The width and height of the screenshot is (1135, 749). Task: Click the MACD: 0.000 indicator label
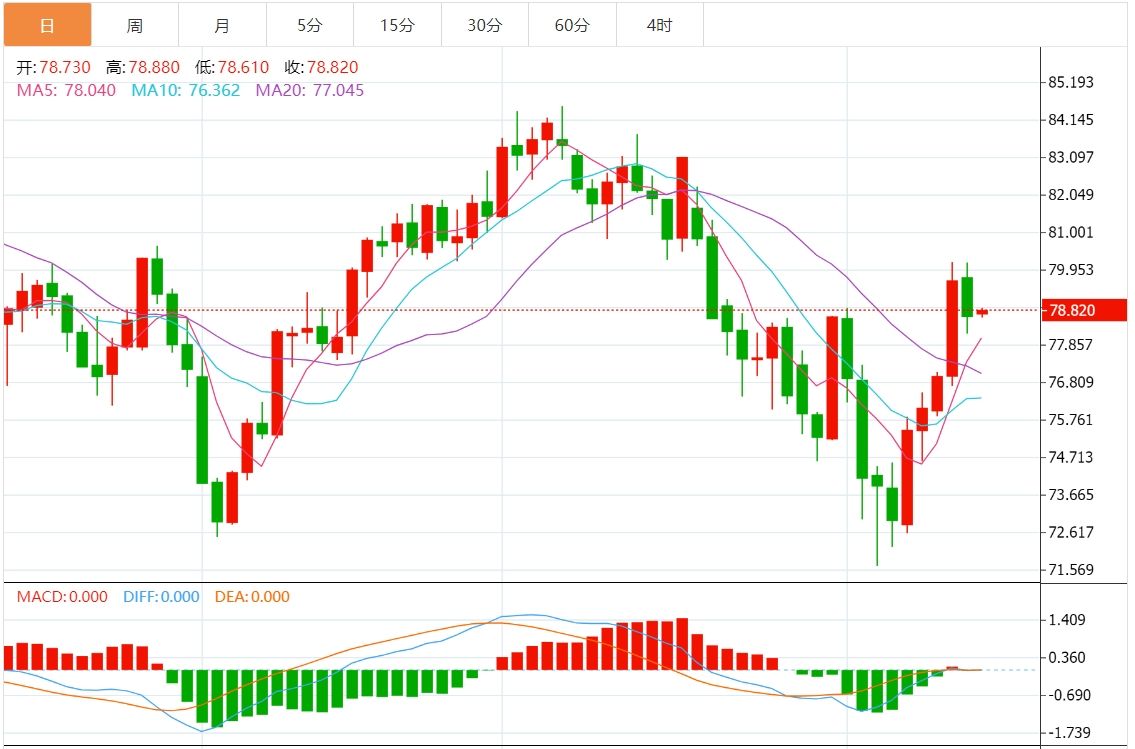[x=62, y=597]
